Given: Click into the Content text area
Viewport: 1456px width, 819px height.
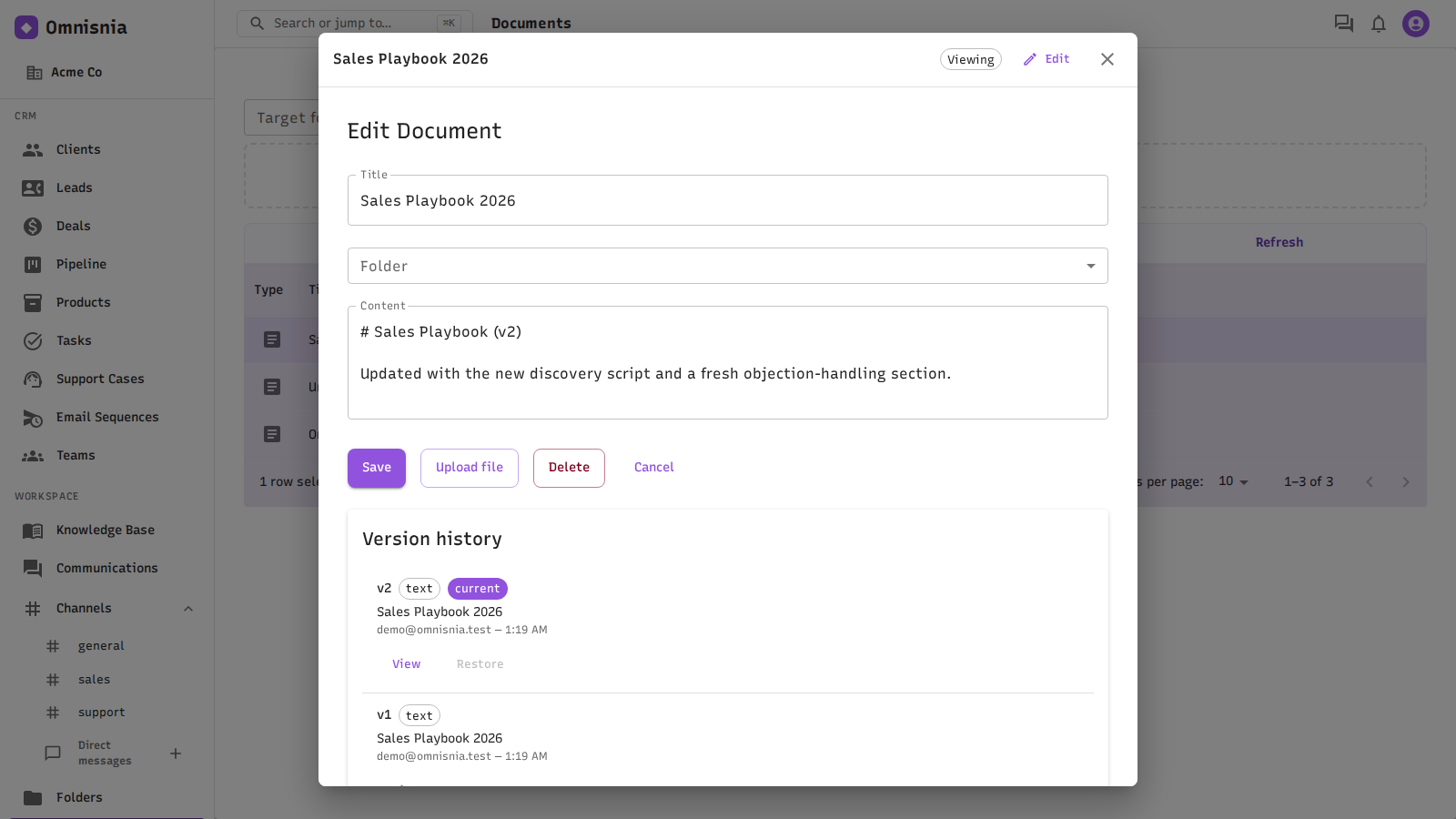Looking at the screenshot, I should pyautogui.click(x=728, y=362).
